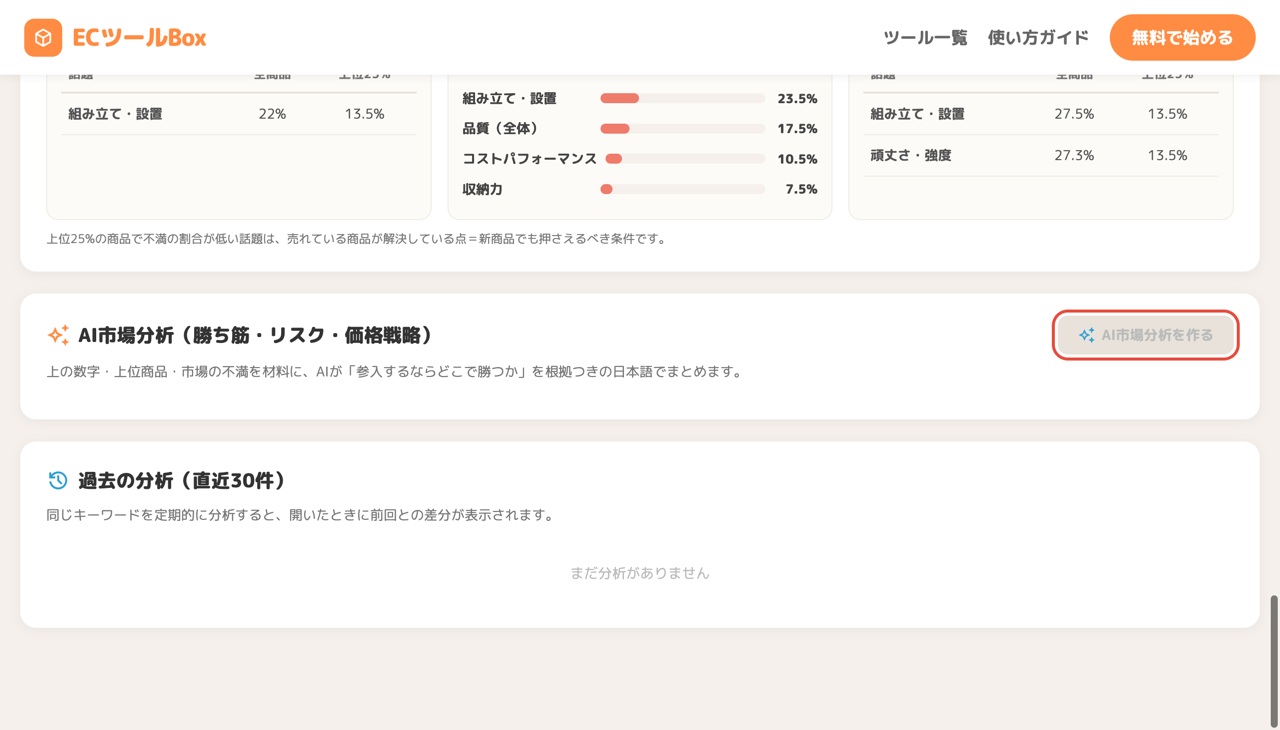The width and height of the screenshot is (1280, 730).
Task: Select the 23.5% value text
Action: [797, 98]
